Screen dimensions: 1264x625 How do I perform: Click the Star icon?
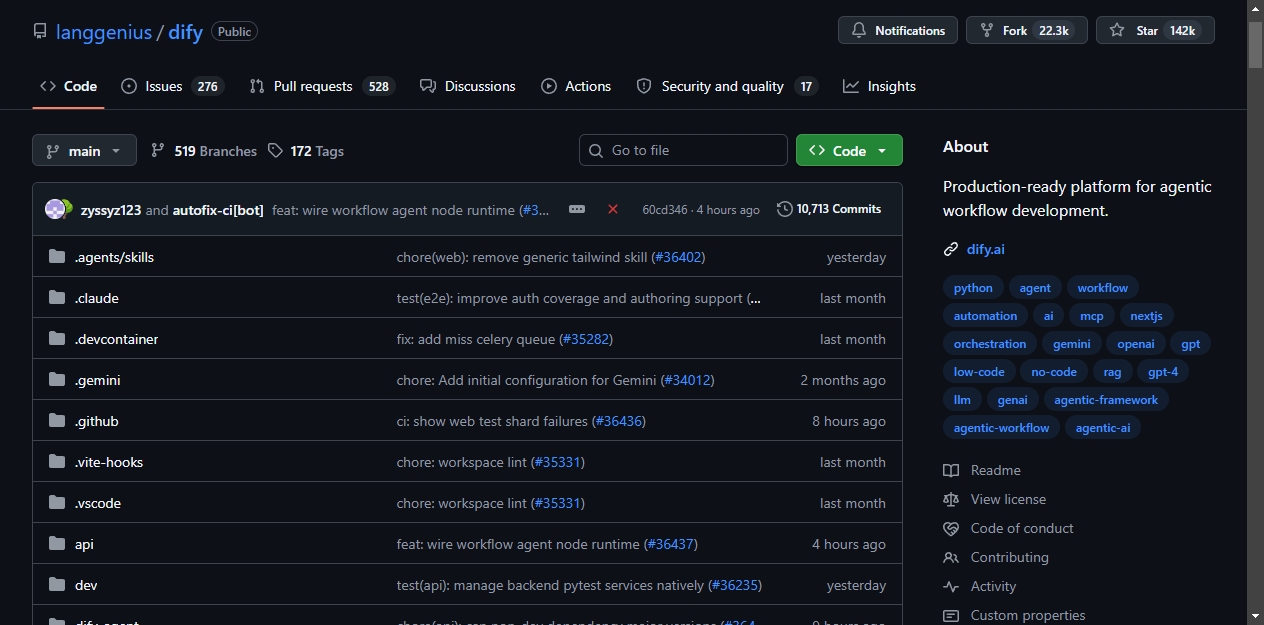(1117, 31)
